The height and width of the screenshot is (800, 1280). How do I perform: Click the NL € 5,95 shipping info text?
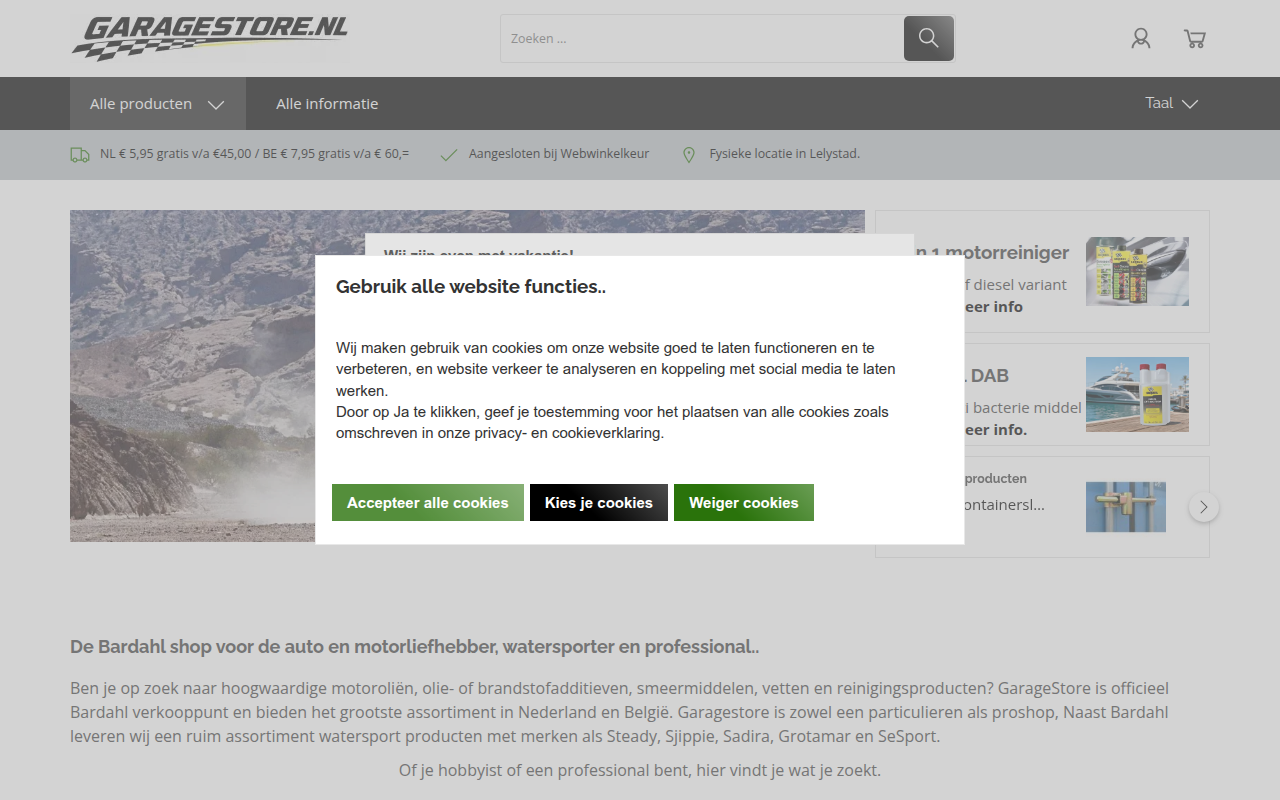click(255, 154)
